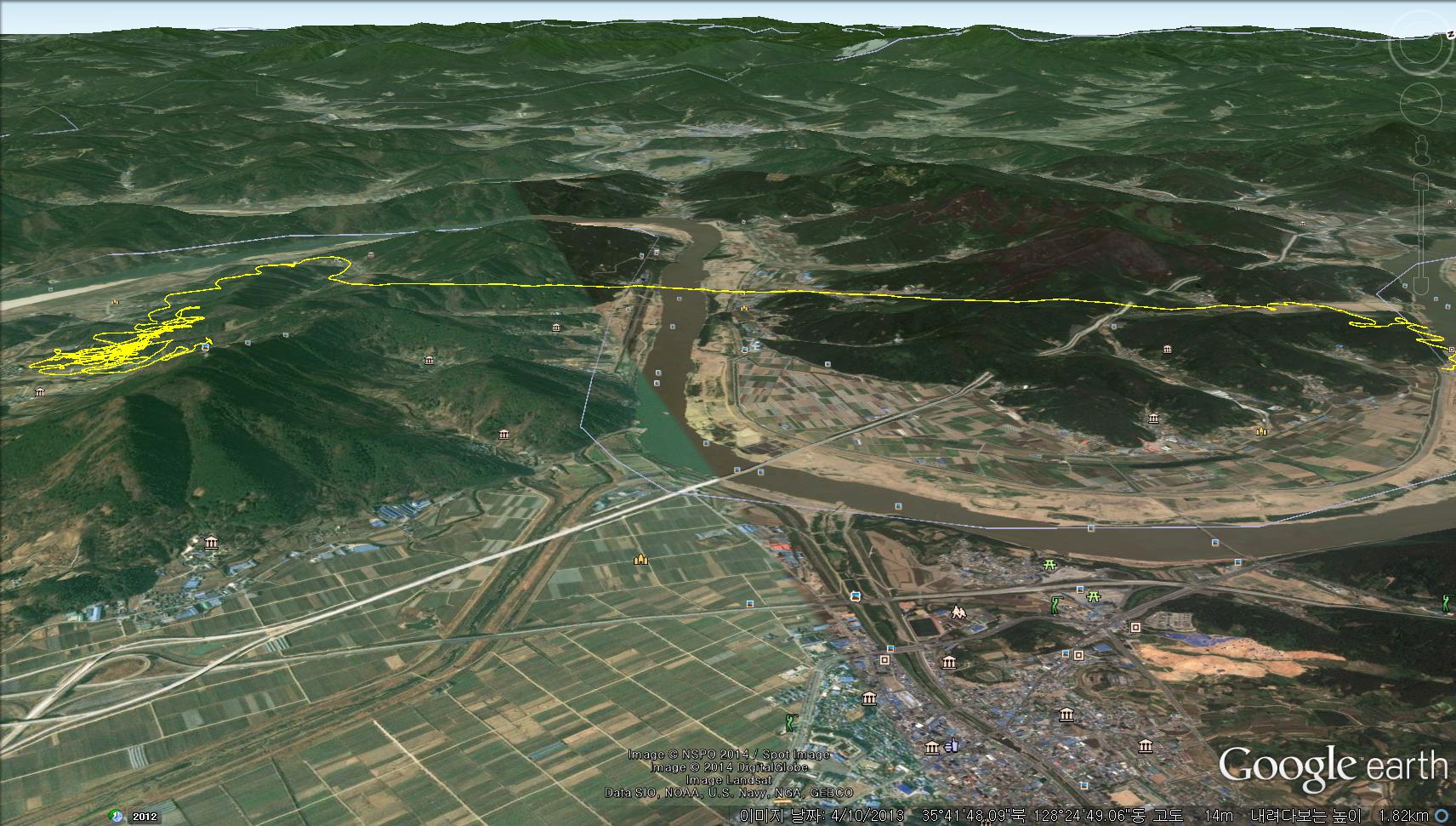
Task: Click the look-around compass ring control
Action: tap(1421, 44)
